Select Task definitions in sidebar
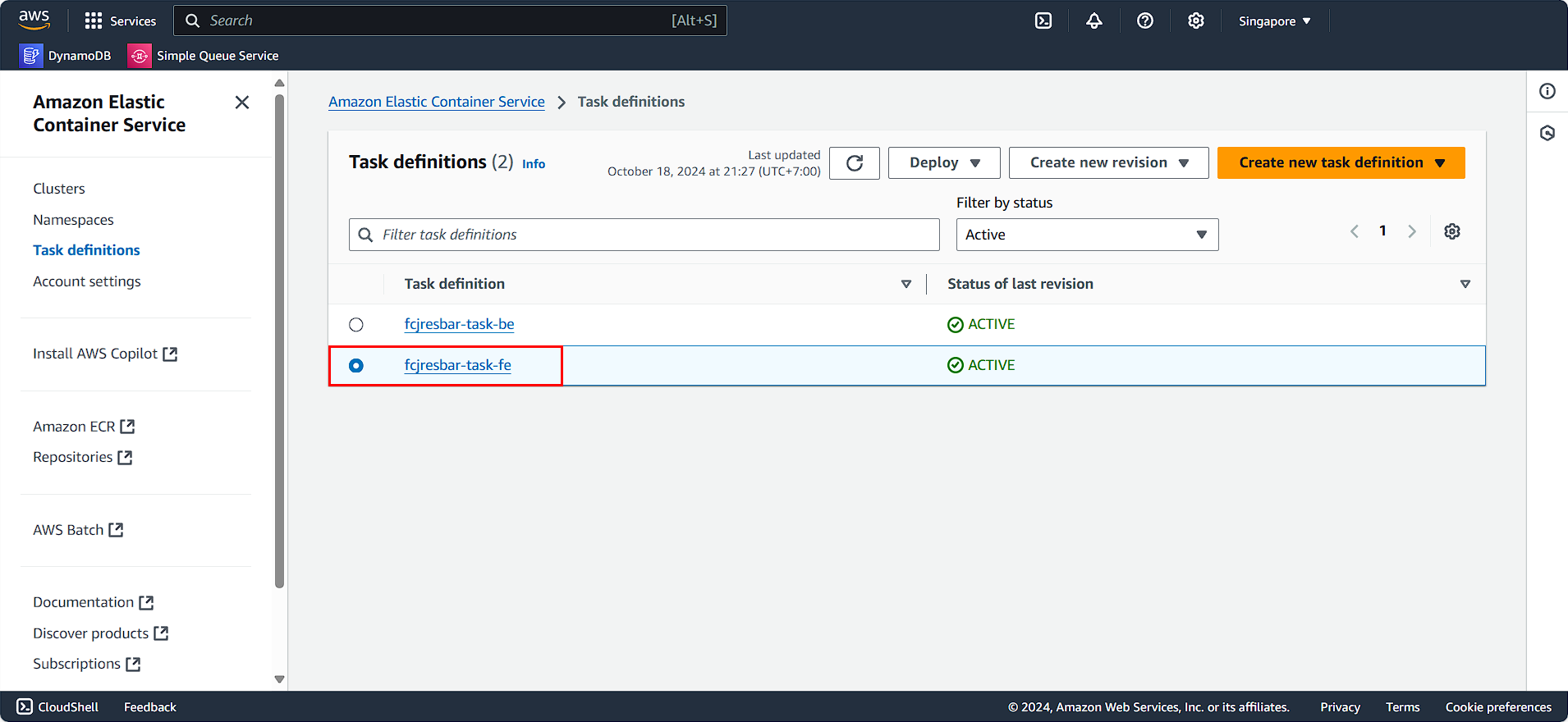 point(86,250)
